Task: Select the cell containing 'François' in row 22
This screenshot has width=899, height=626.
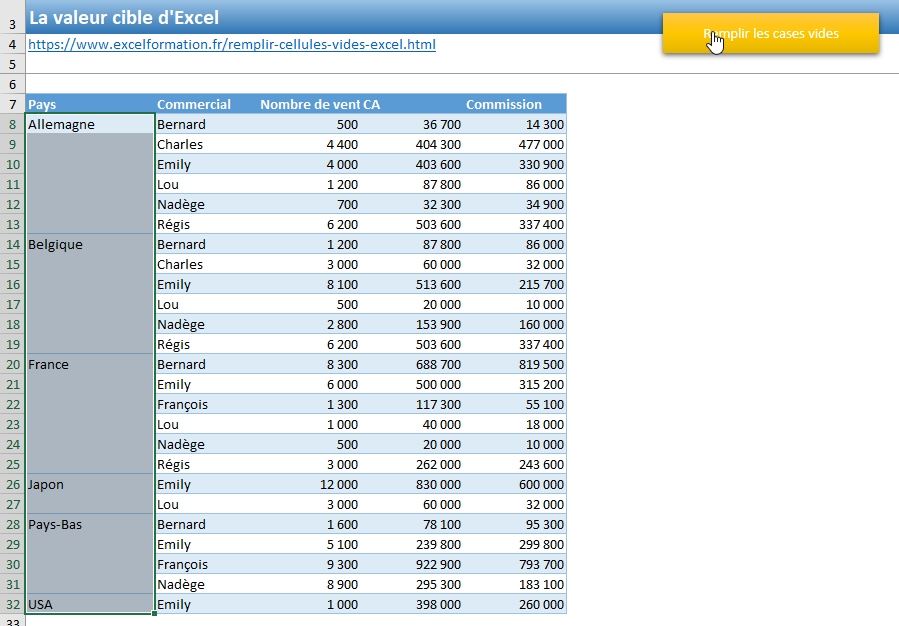Action: coord(204,404)
